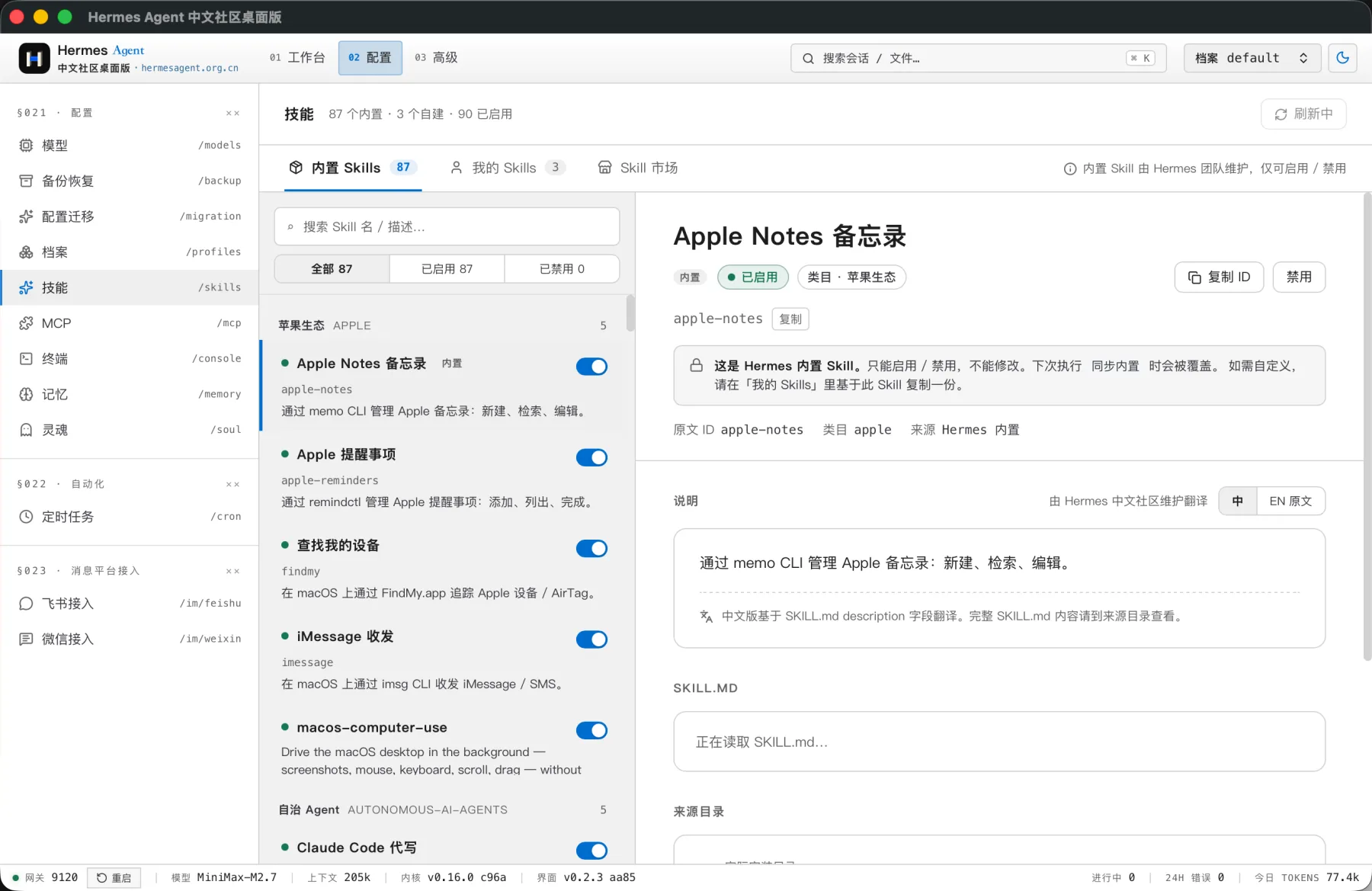
Task: Switch to 02 配置 tab
Action: 370,58
